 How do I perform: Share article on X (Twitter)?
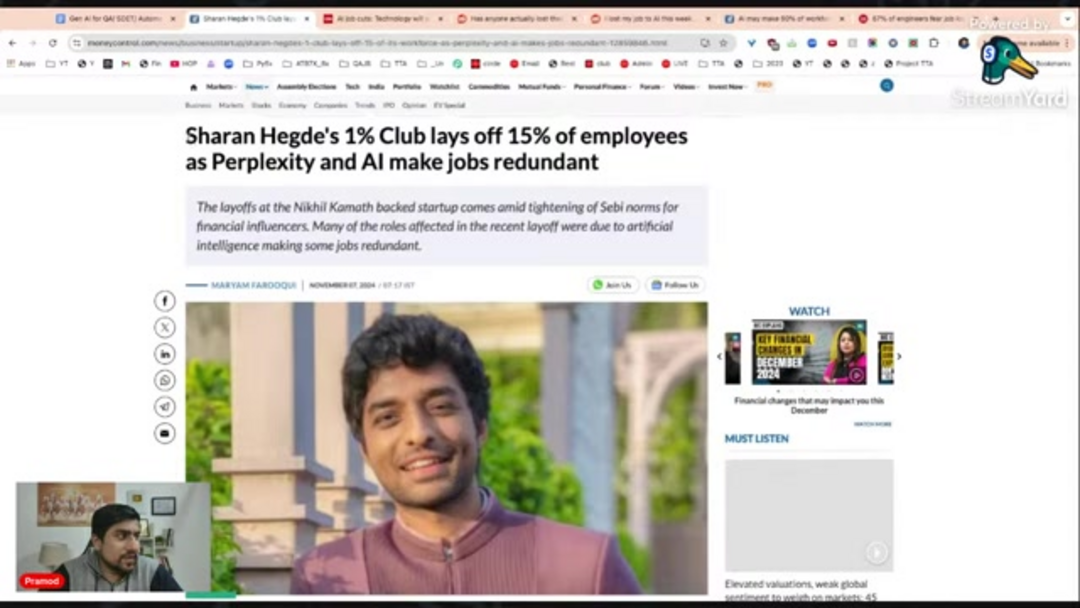pos(165,327)
